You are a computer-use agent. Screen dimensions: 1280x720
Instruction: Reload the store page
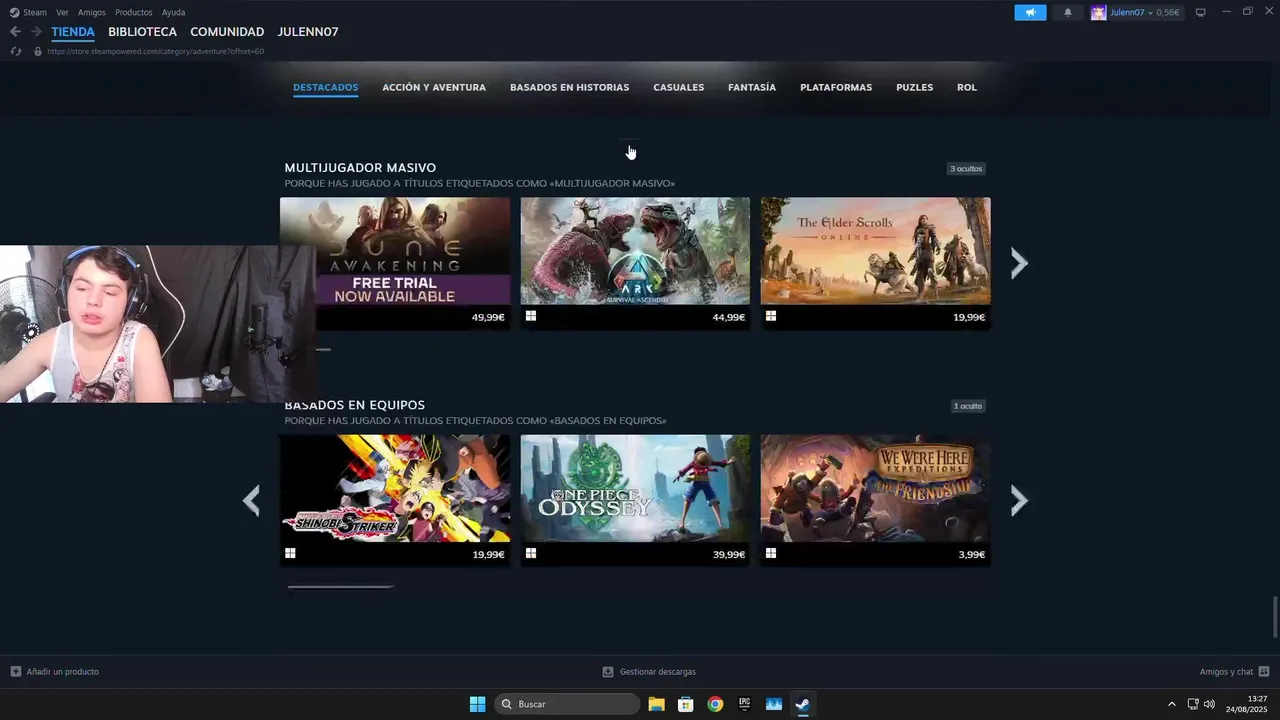[15, 51]
